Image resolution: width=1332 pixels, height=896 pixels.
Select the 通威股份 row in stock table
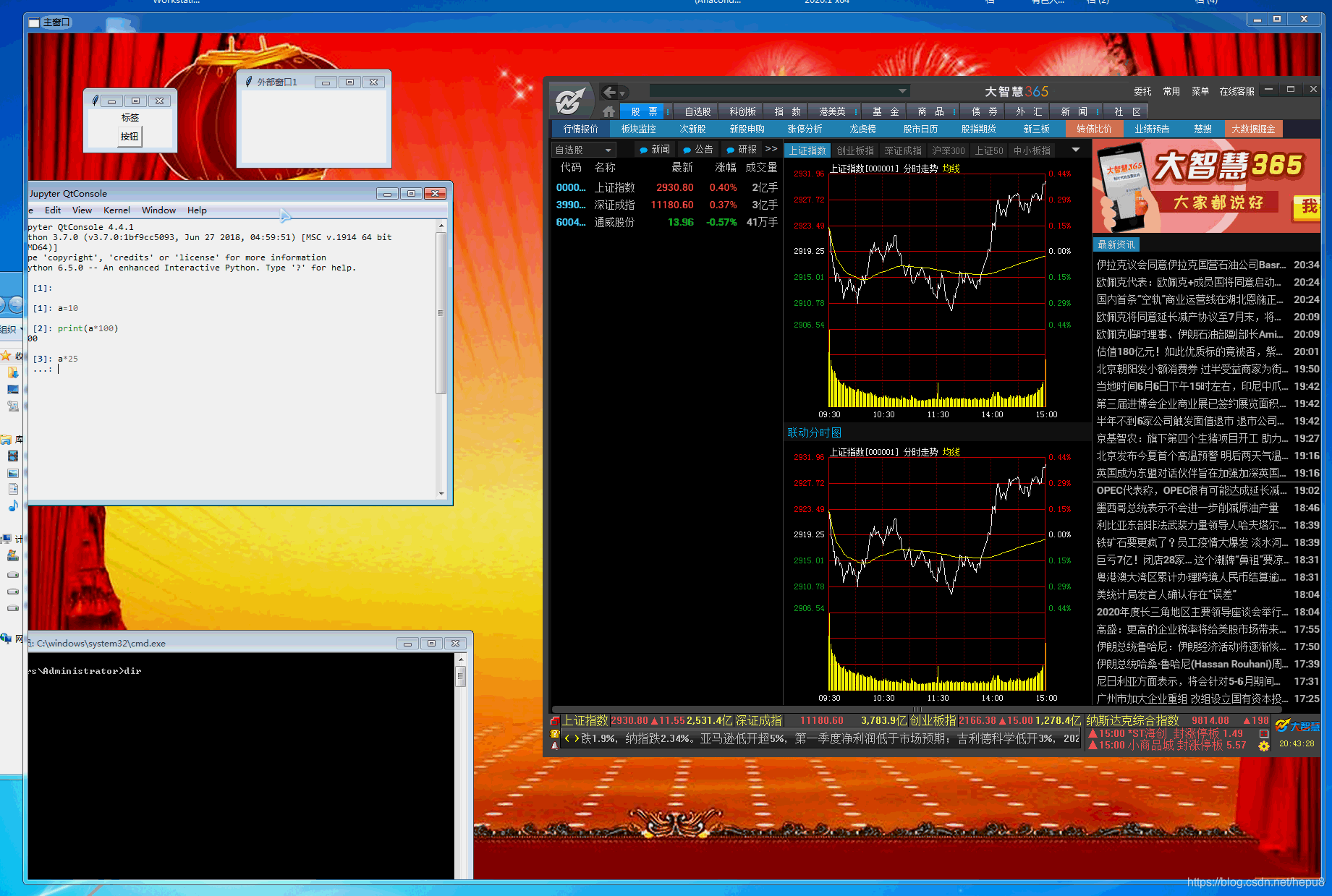tap(666, 222)
